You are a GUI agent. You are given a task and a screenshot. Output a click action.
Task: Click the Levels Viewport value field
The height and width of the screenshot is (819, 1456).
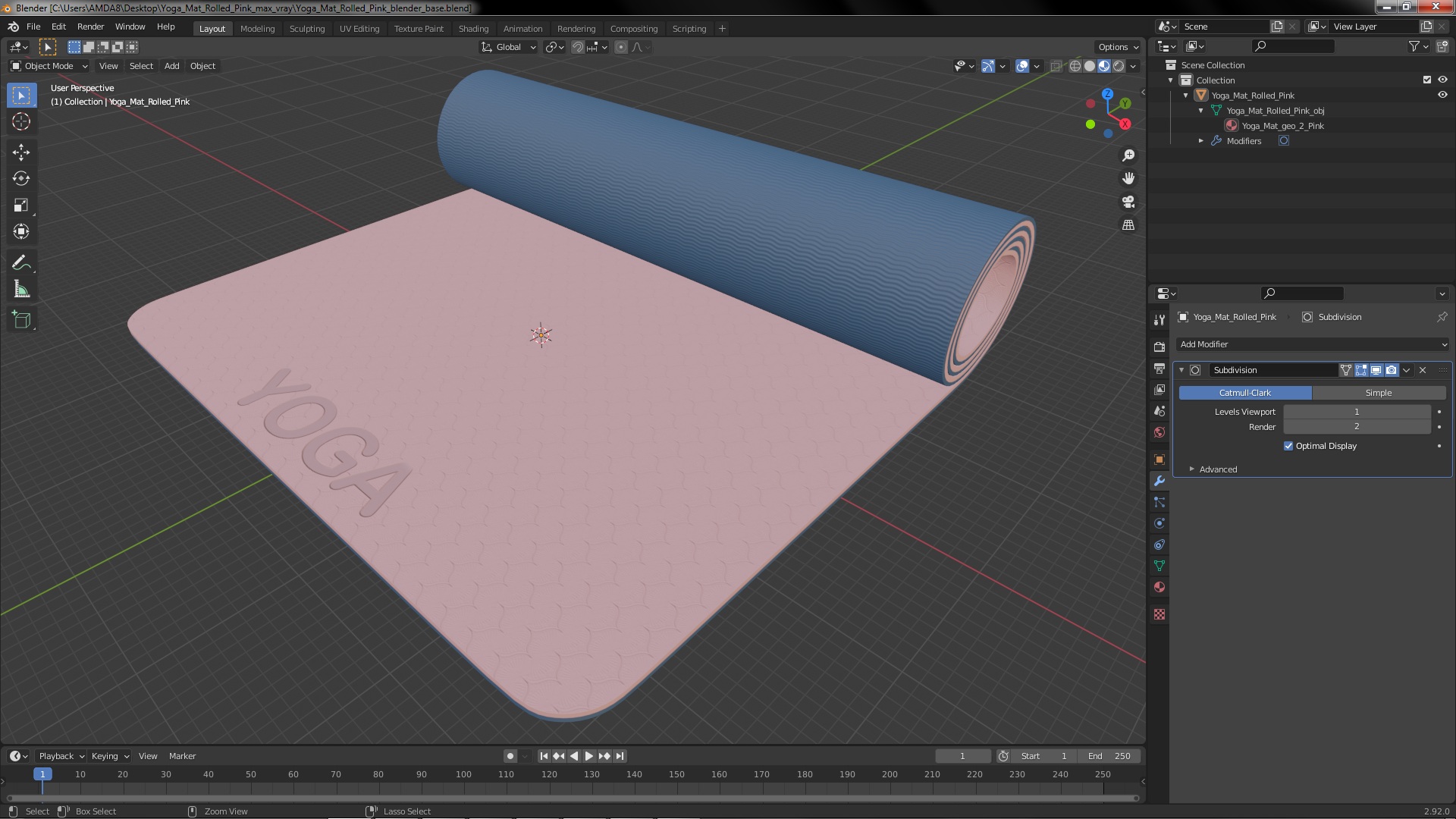(1356, 412)
